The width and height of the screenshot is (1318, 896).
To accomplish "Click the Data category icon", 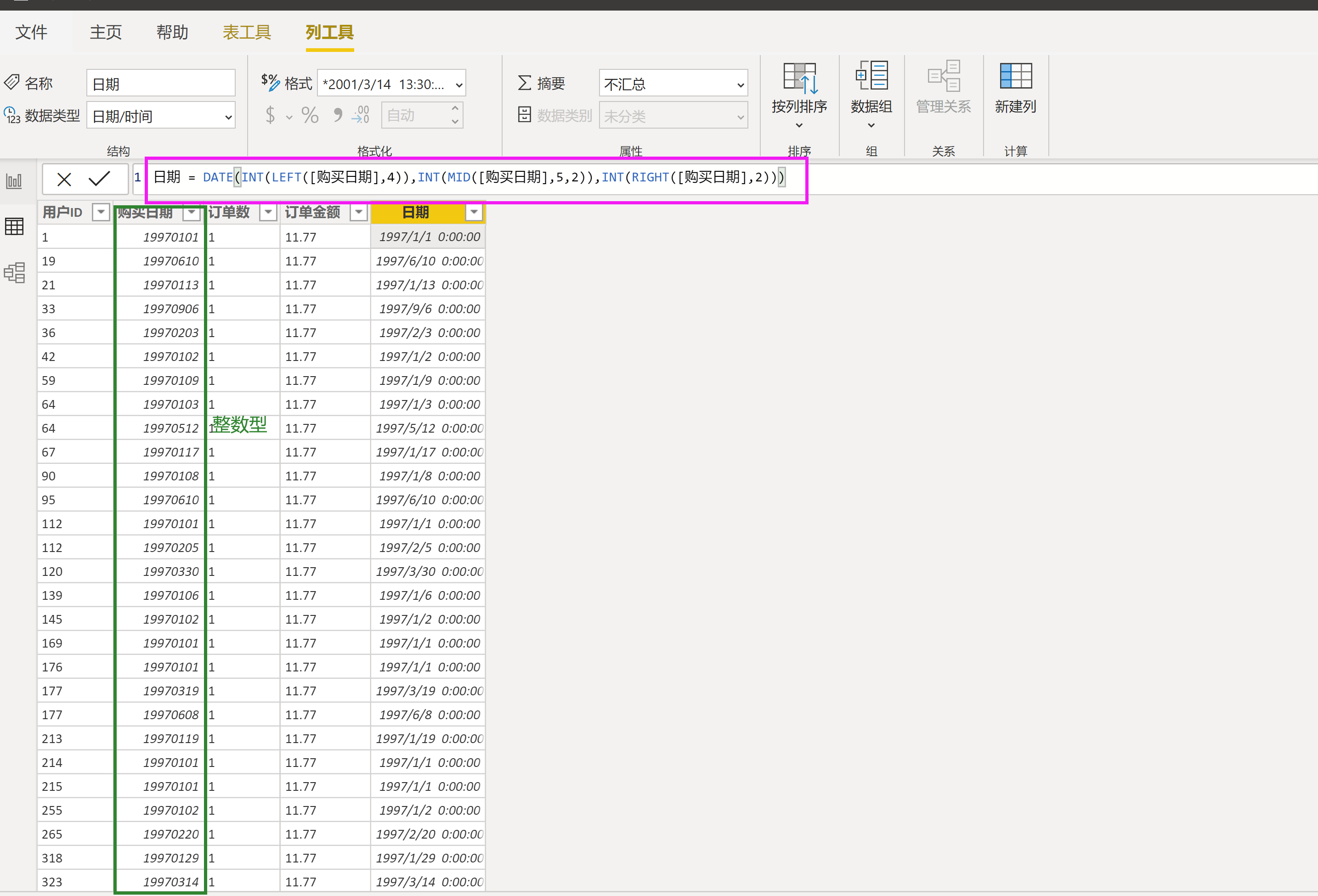I will coord(524,115).
